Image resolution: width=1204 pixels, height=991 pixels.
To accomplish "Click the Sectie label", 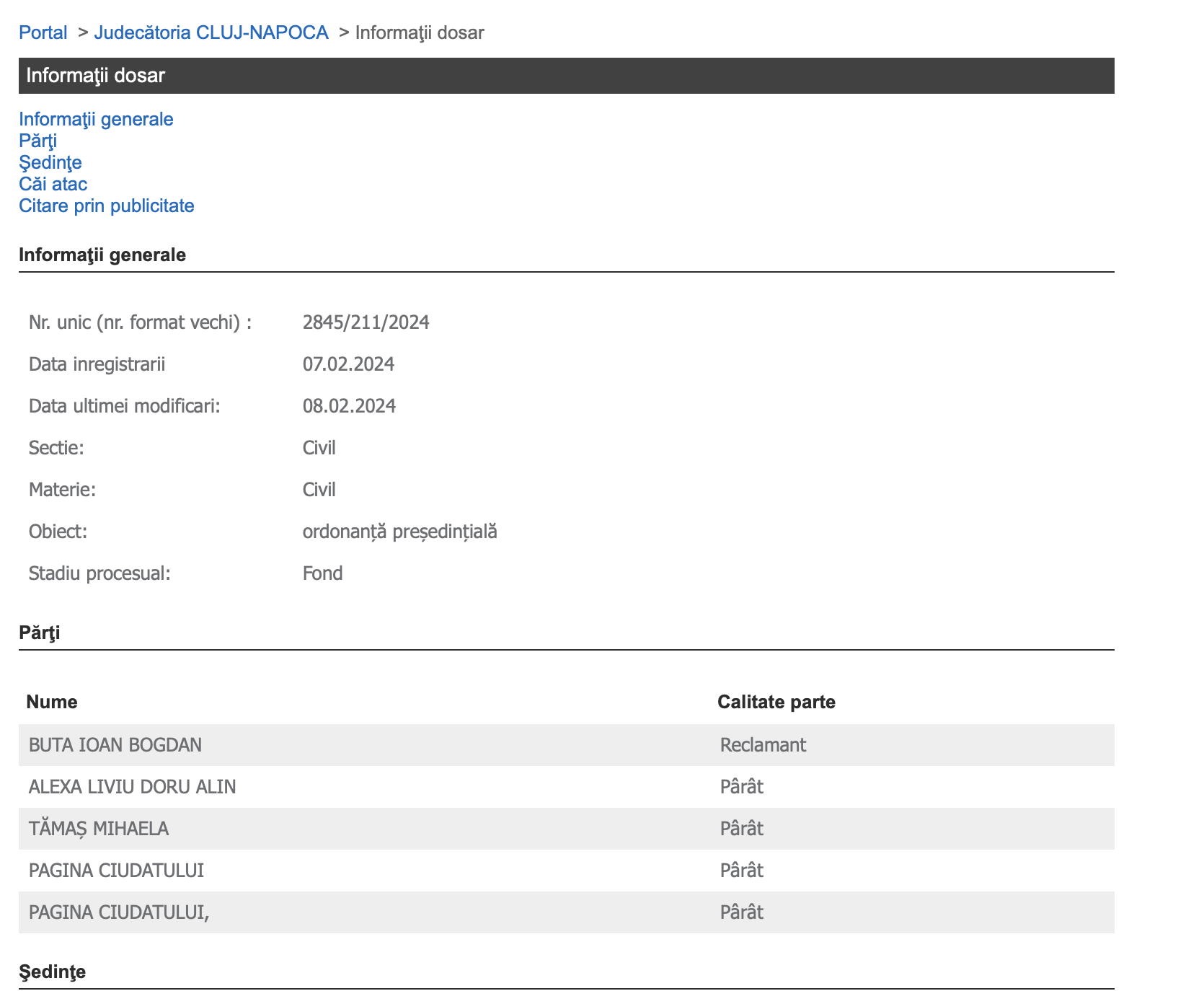I will coord(56,448).
